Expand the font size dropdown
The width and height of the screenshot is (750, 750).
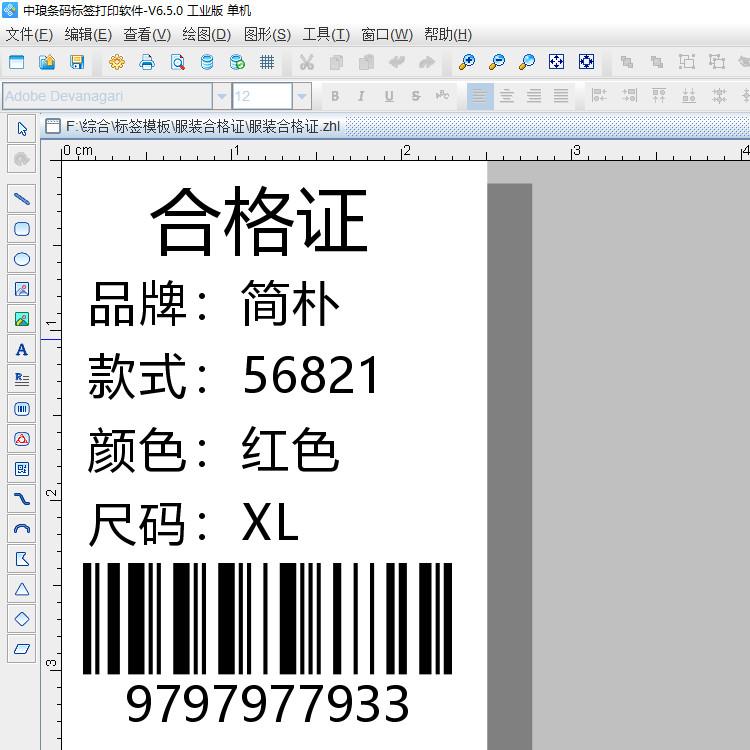(301, 96)
